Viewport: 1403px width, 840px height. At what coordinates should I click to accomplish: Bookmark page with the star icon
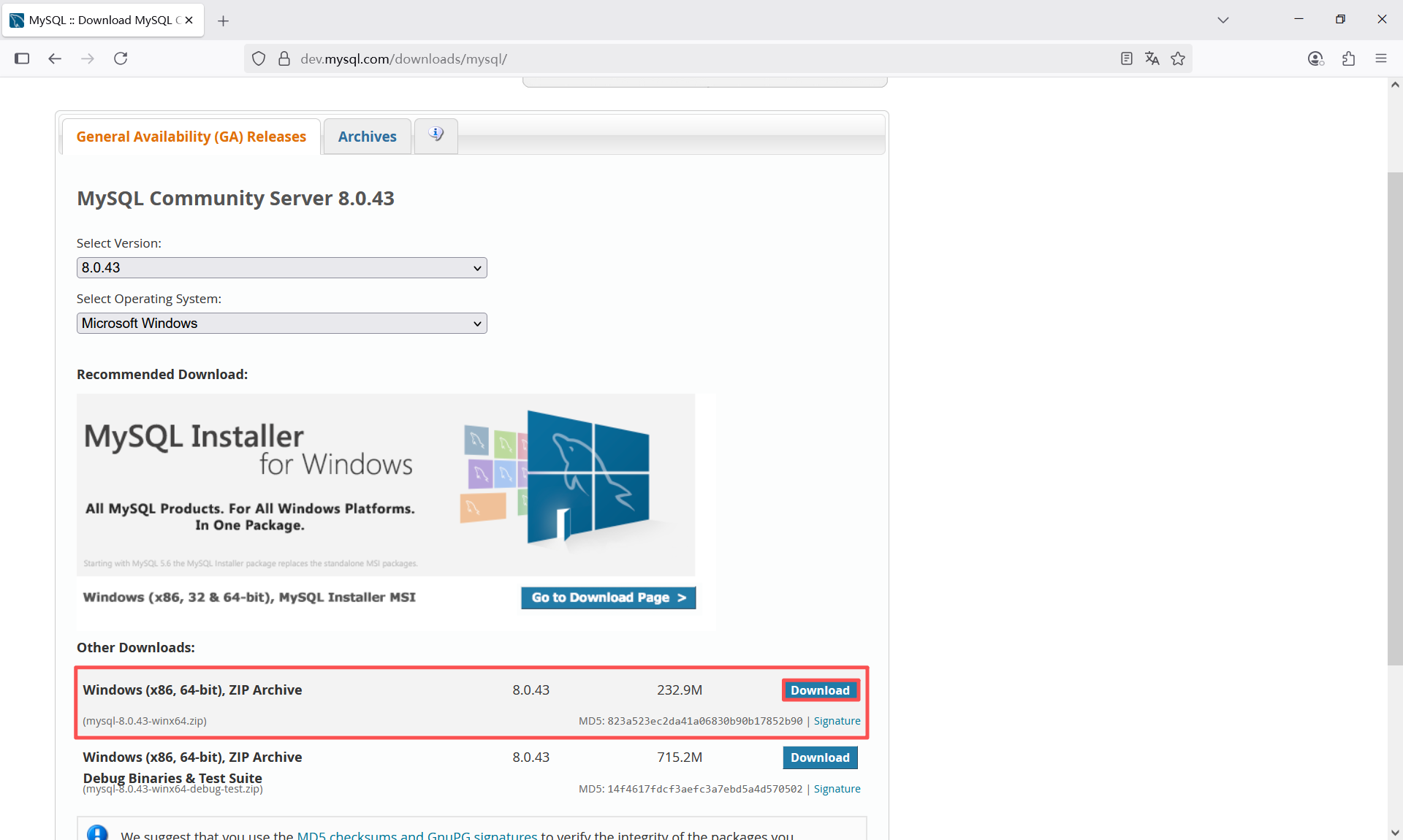click(x=1178, y=58)
